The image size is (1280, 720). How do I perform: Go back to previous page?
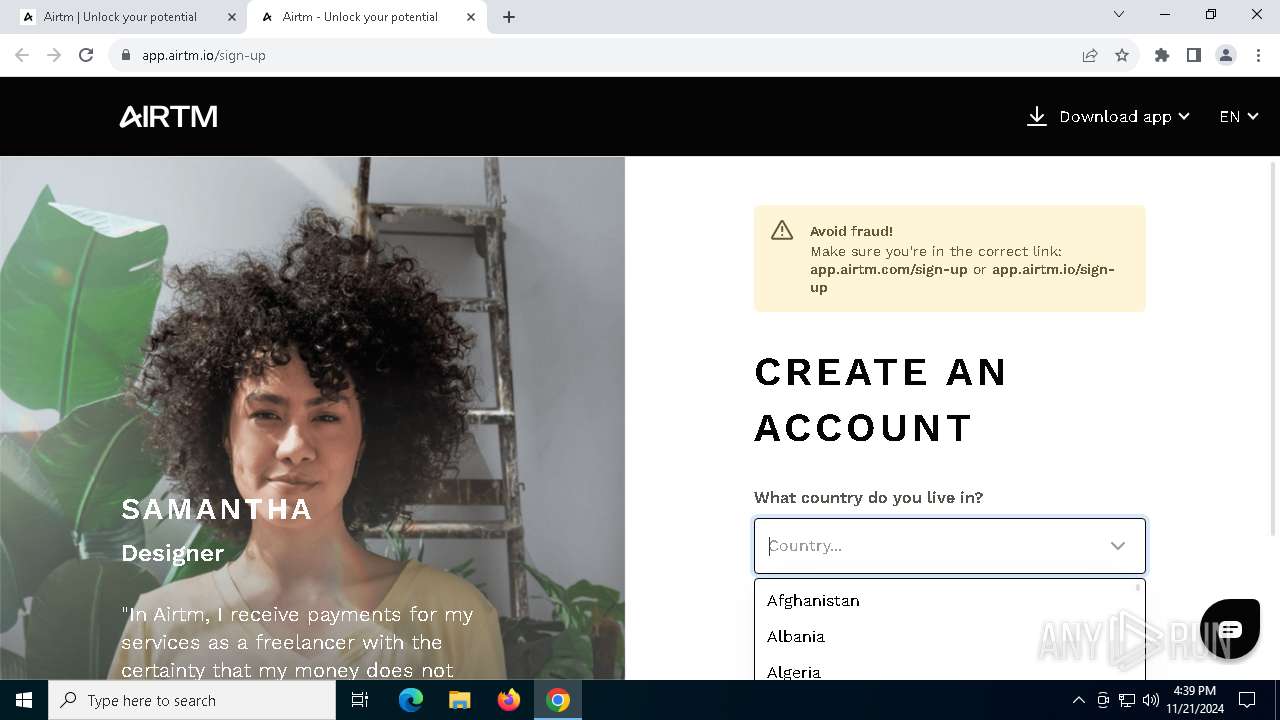coord(22,55)
